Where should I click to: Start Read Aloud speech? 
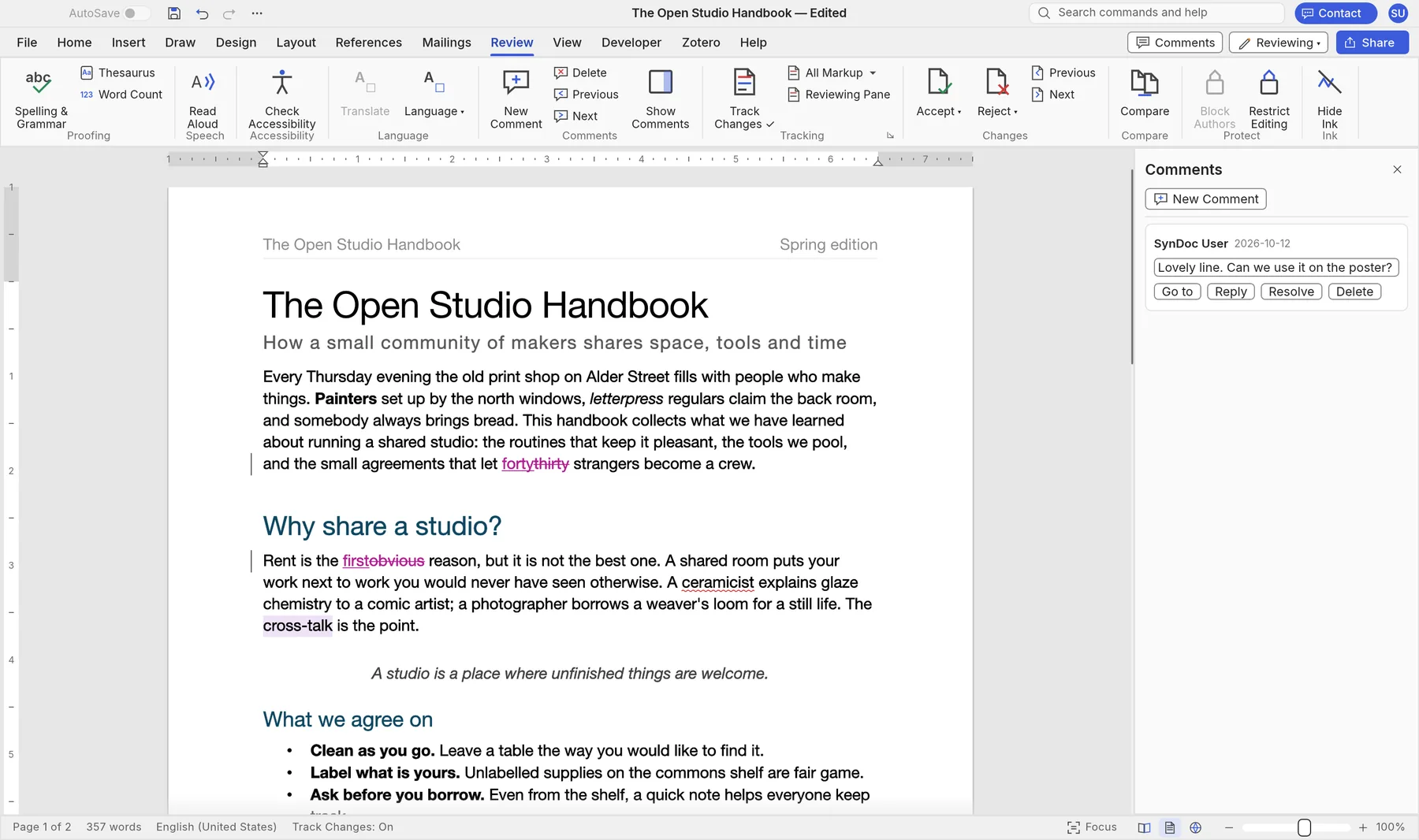pos(203,99)
